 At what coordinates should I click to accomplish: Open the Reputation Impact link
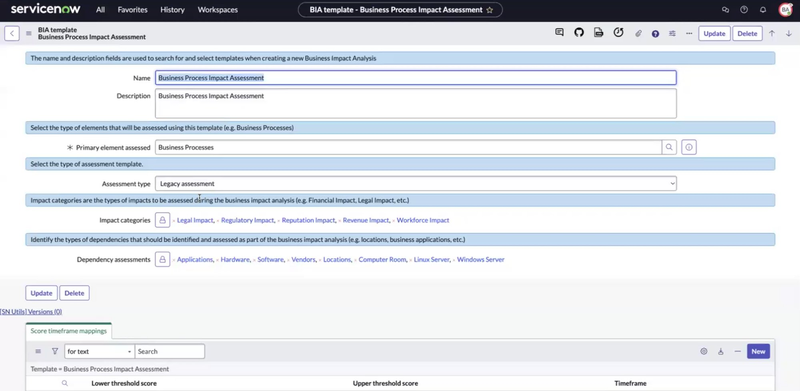[x=308, y=221]
